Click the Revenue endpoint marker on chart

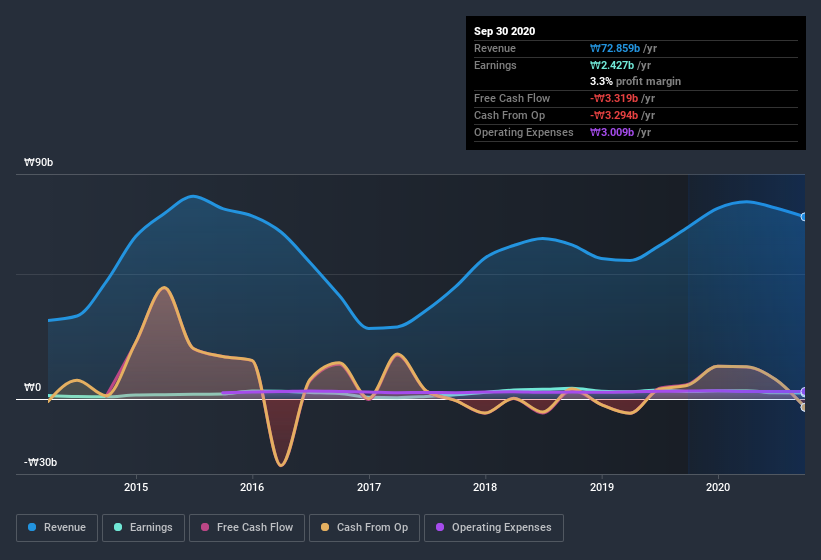[x=803, y=216]
